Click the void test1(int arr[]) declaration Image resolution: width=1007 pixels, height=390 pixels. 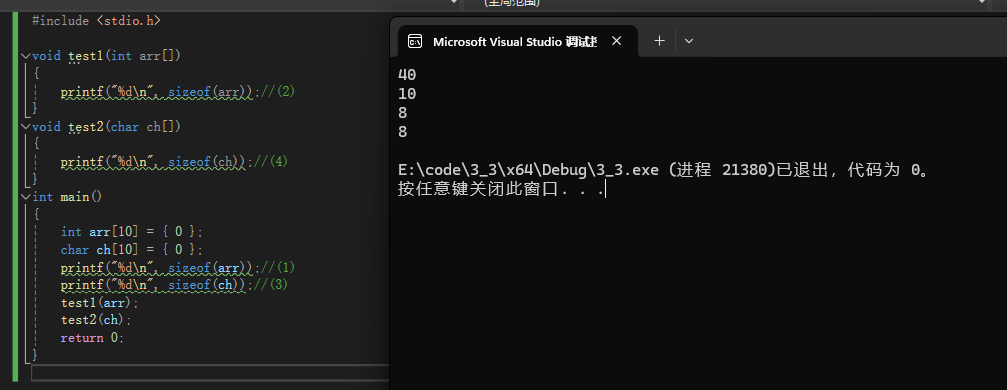point(107,56)
